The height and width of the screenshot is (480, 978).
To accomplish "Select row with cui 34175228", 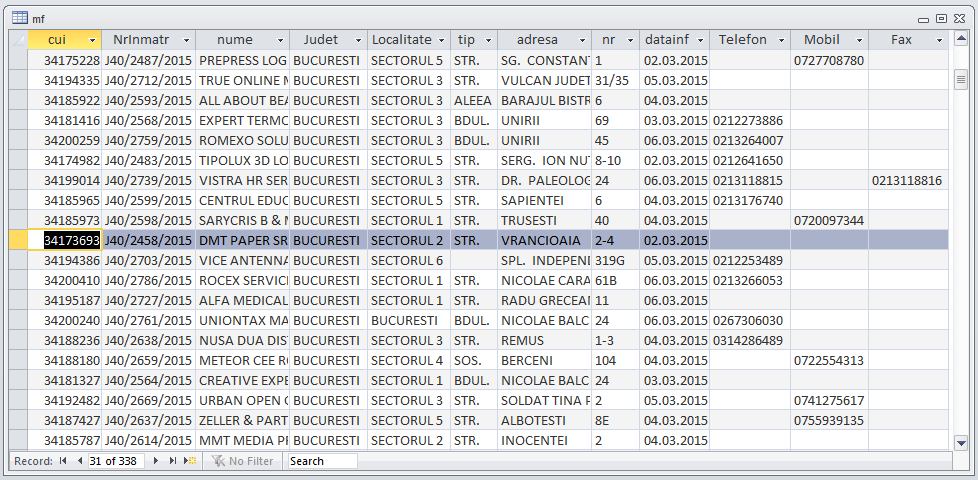I will [18, 61].
